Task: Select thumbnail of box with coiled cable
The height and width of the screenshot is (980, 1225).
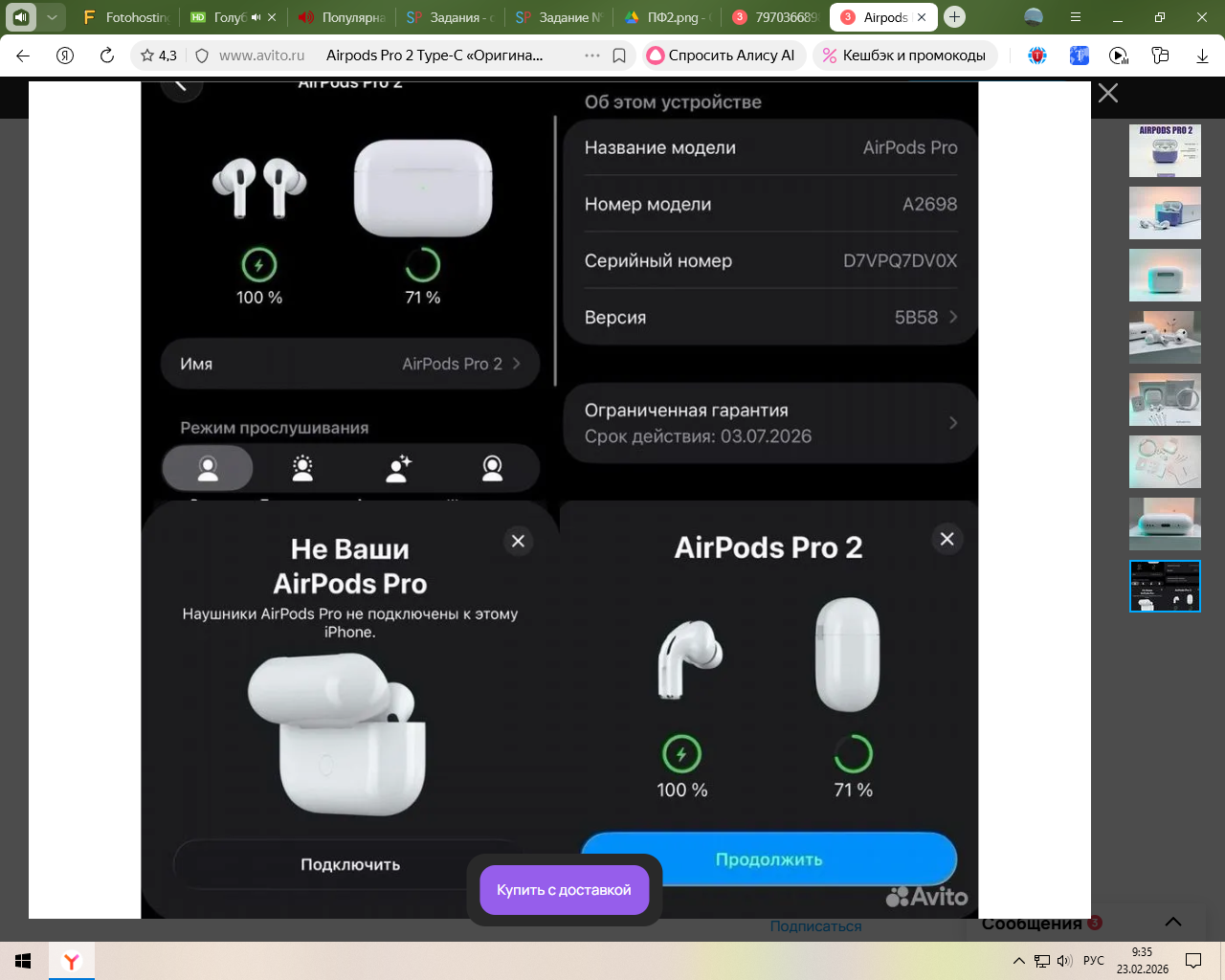Action: click(x=1165, y=399)
